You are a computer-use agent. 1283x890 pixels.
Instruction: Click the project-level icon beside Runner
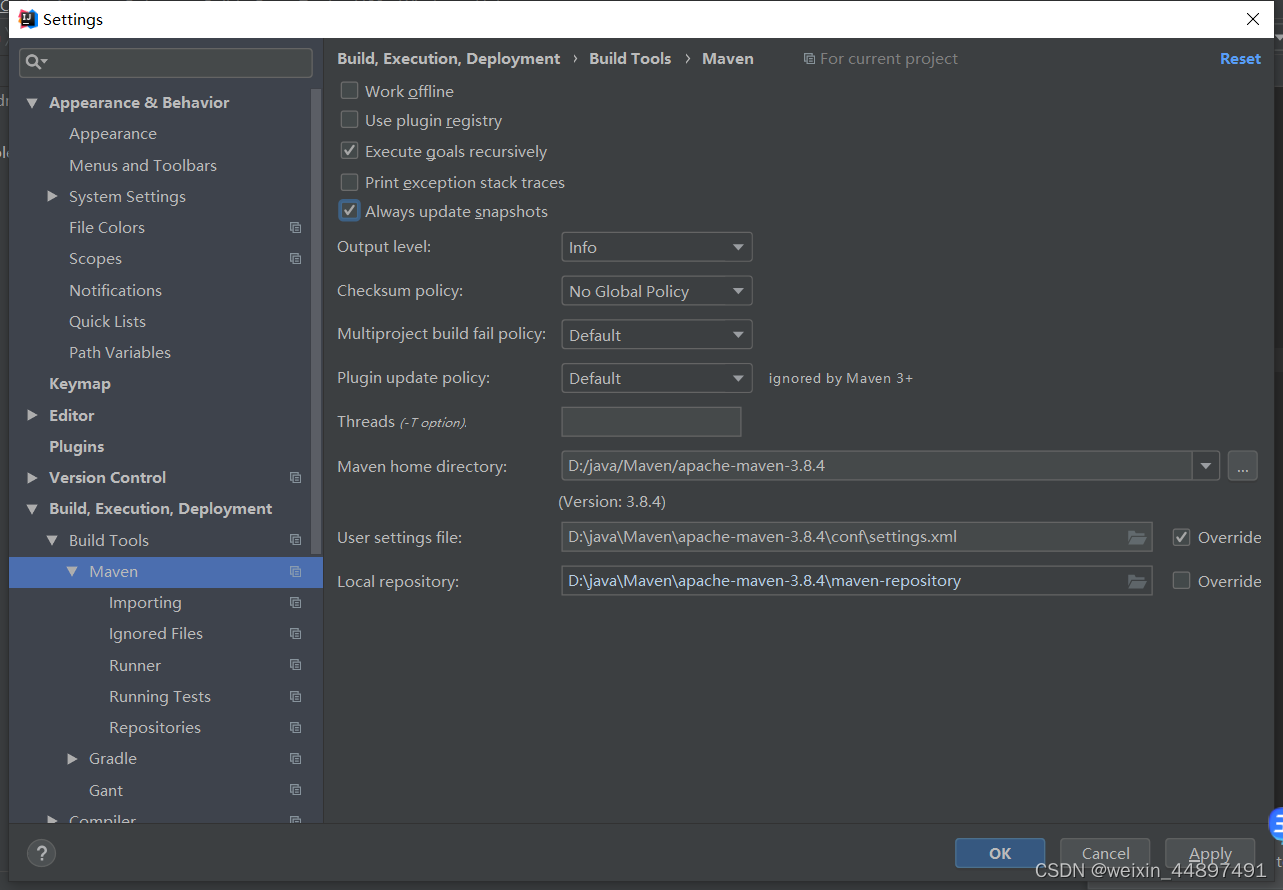point(295,665)
